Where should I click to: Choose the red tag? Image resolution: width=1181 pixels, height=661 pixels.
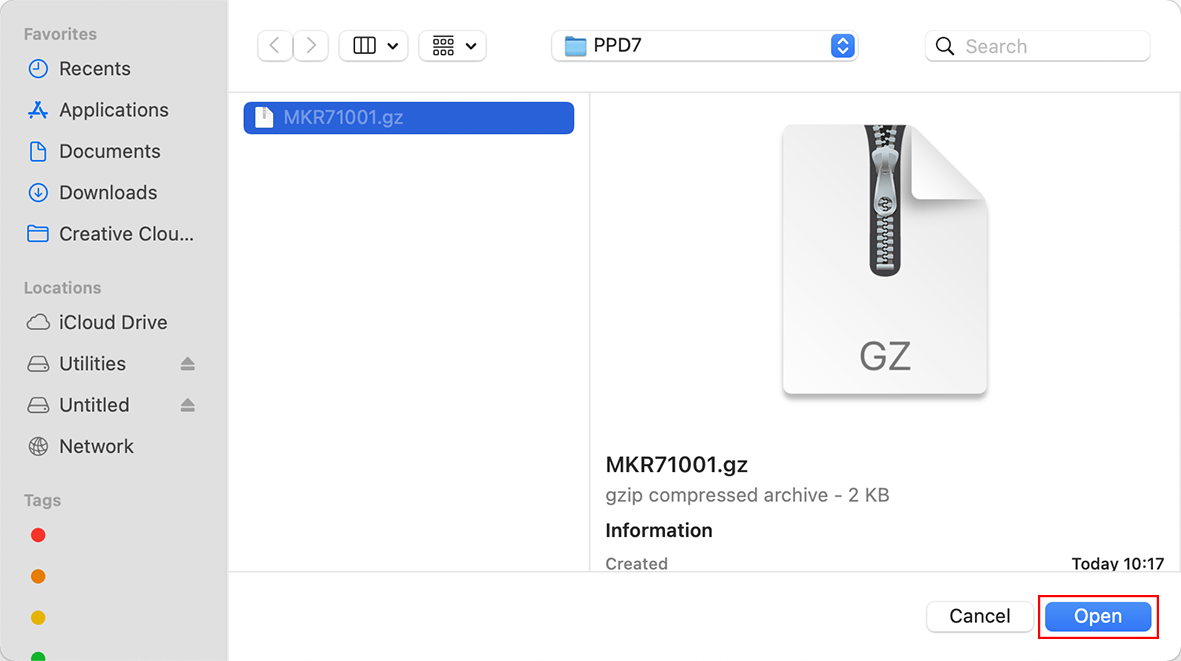pos(38,535)
